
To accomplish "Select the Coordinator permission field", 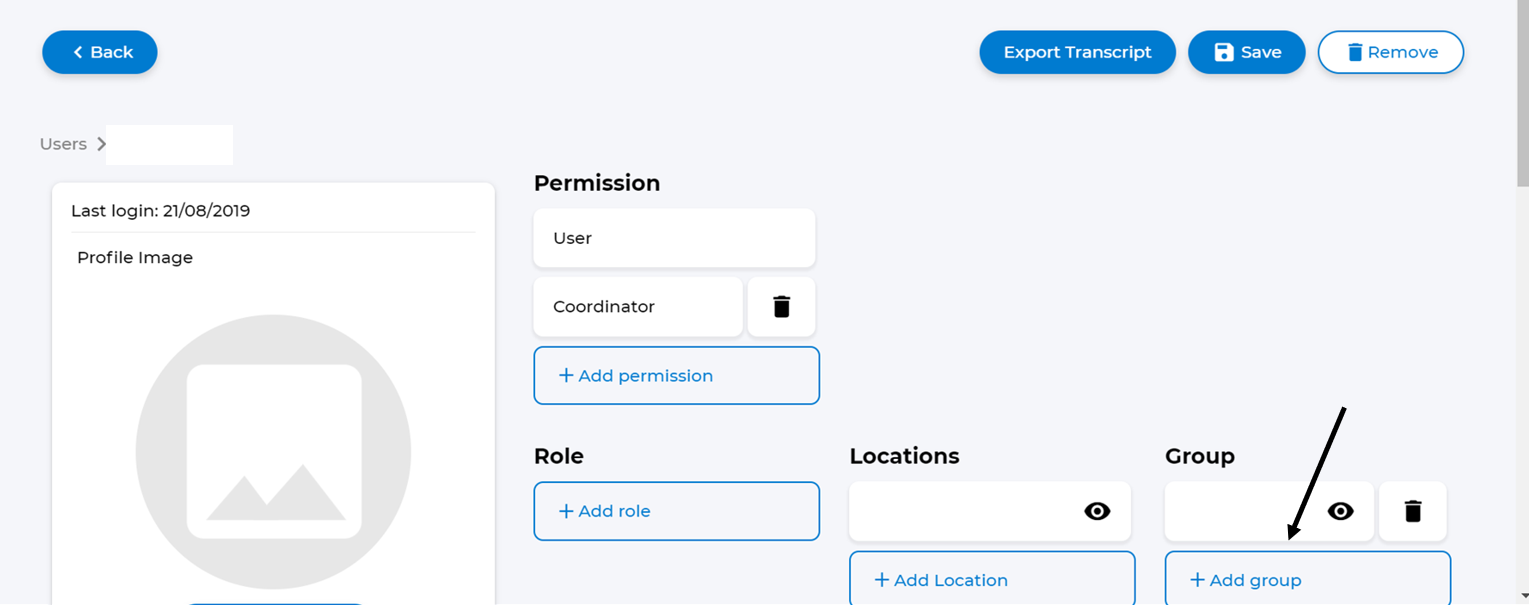I will (x=638, y=307).
